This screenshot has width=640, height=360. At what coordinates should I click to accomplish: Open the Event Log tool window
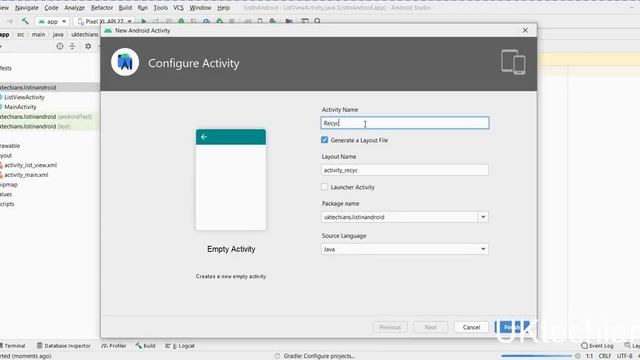click(597, 346)
